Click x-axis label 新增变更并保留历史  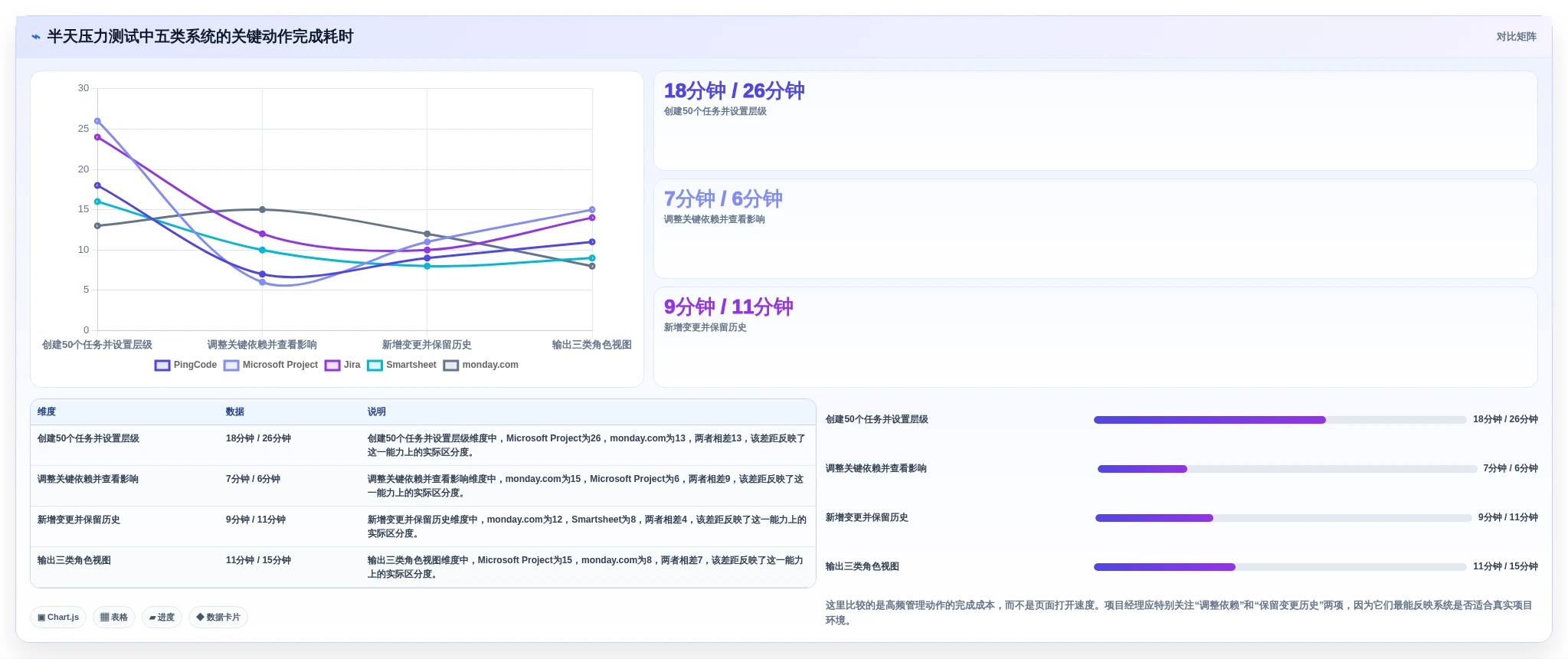coord(427,345)
